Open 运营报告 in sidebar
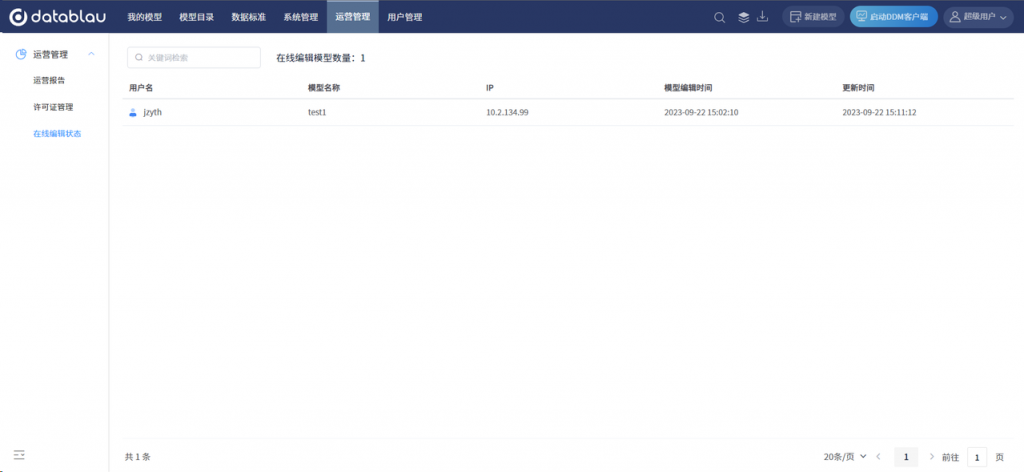The height and width of the screenshot is (472, 1024). click(x=49, y=81)
